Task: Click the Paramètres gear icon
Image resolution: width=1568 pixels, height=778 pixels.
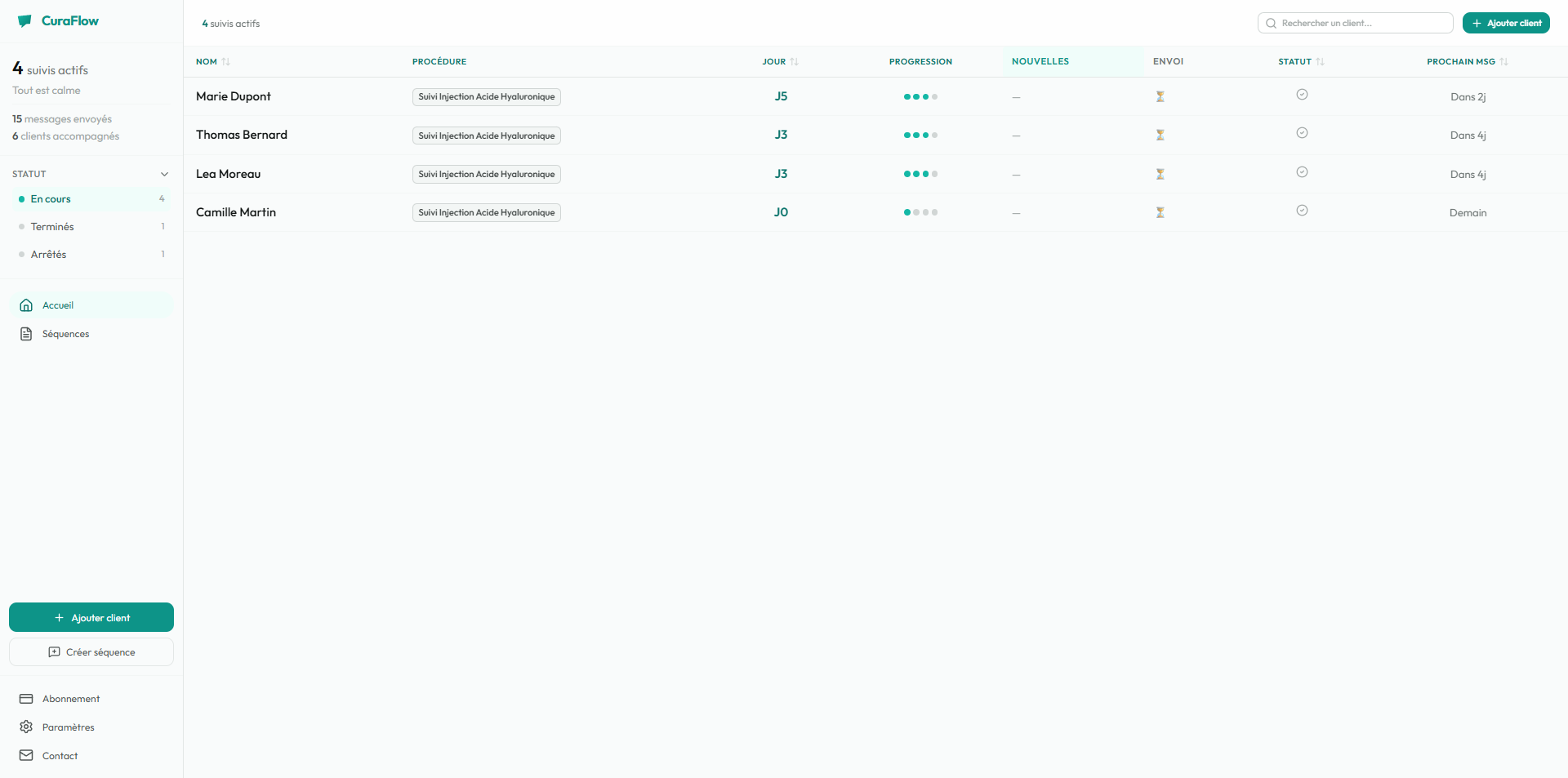Action: 27,727
